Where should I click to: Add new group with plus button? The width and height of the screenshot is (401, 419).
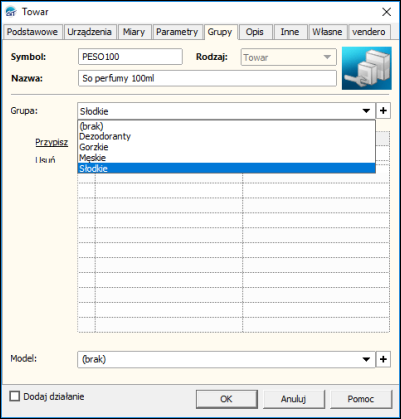[x=383, y=111]
